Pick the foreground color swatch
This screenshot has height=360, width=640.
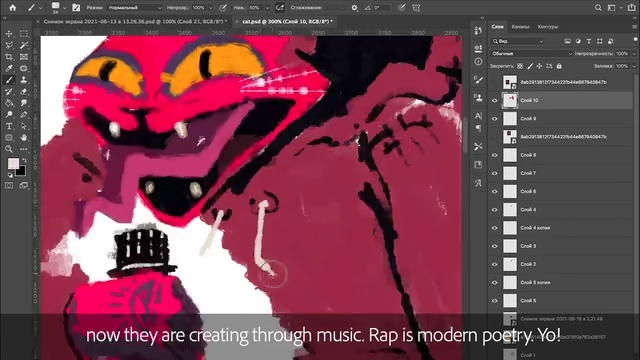(x=13, y=164)
